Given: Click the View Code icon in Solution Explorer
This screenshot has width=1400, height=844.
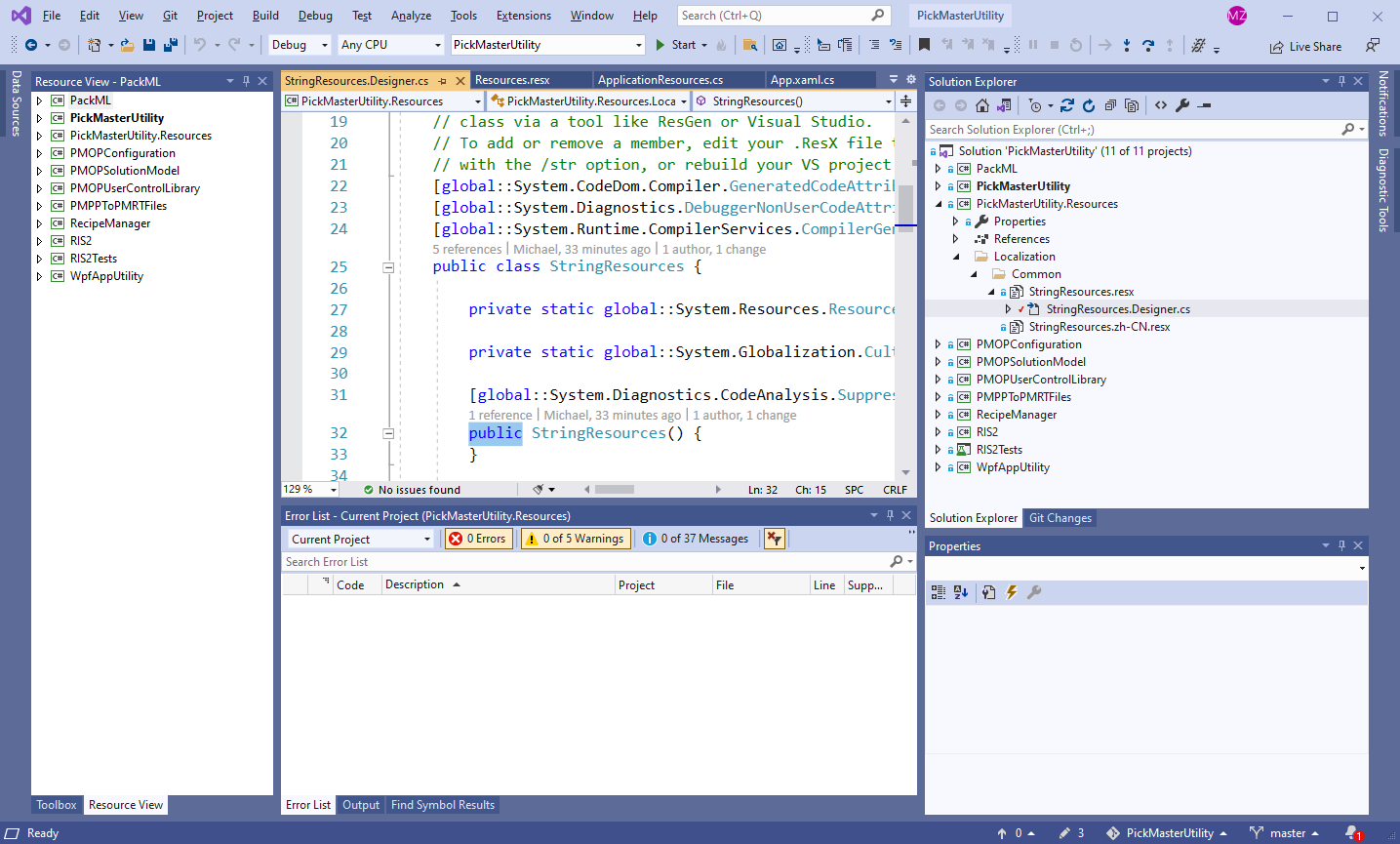Looking at the screenshot, I should click(1161, 105).
